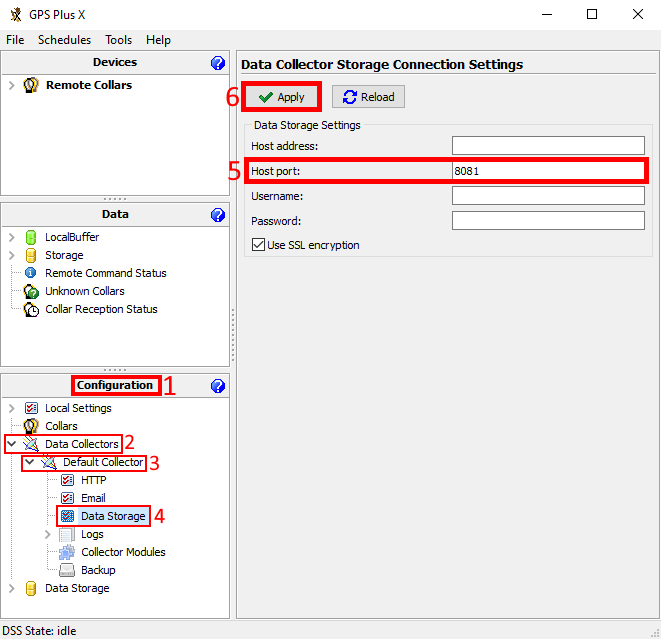Select Remote Collars in Devices tree
Screen dimensions: 661x639
point(89,85)
